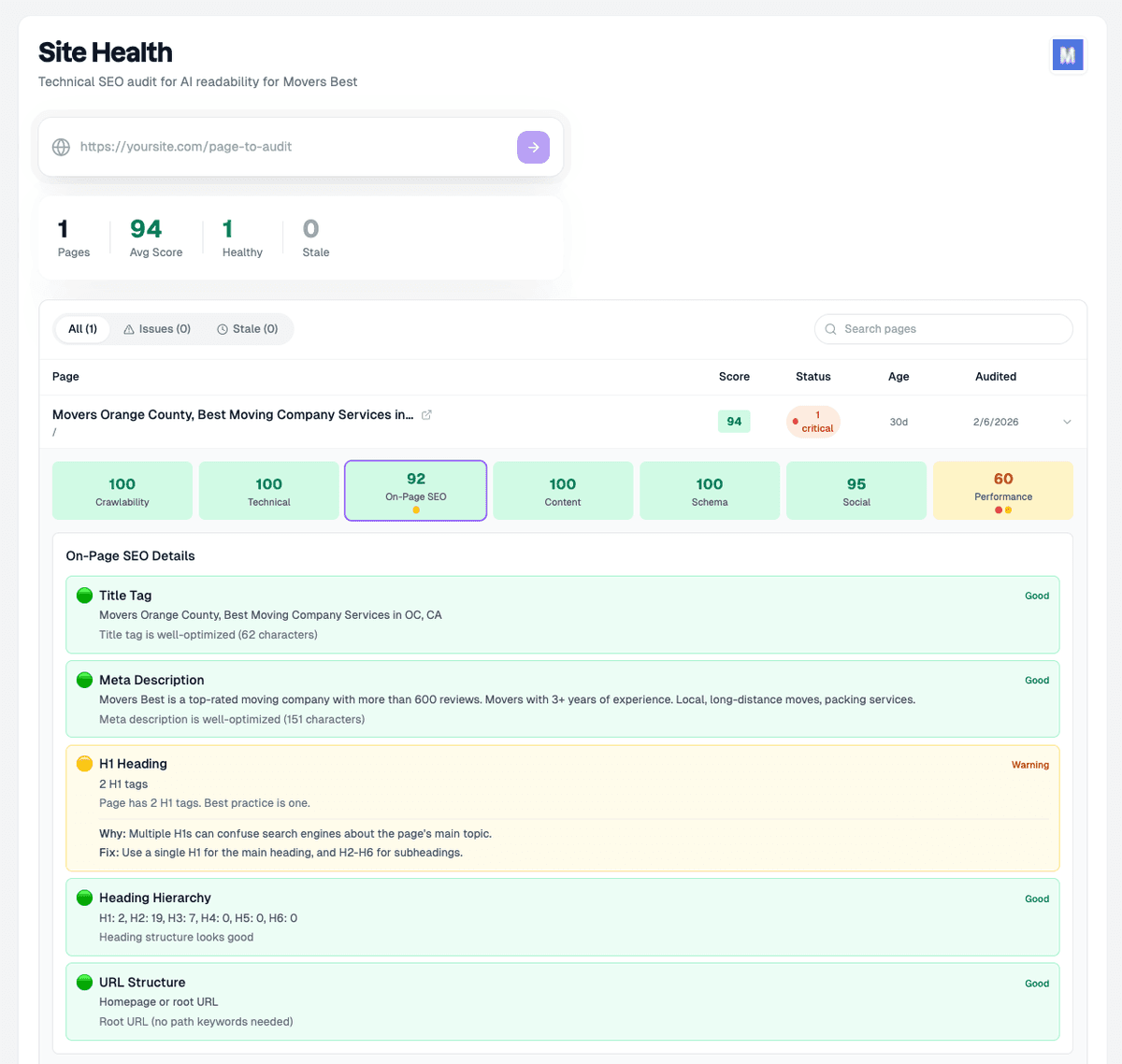Expand the chevron on the Movers Orange County row

(x=1067, y=422)
